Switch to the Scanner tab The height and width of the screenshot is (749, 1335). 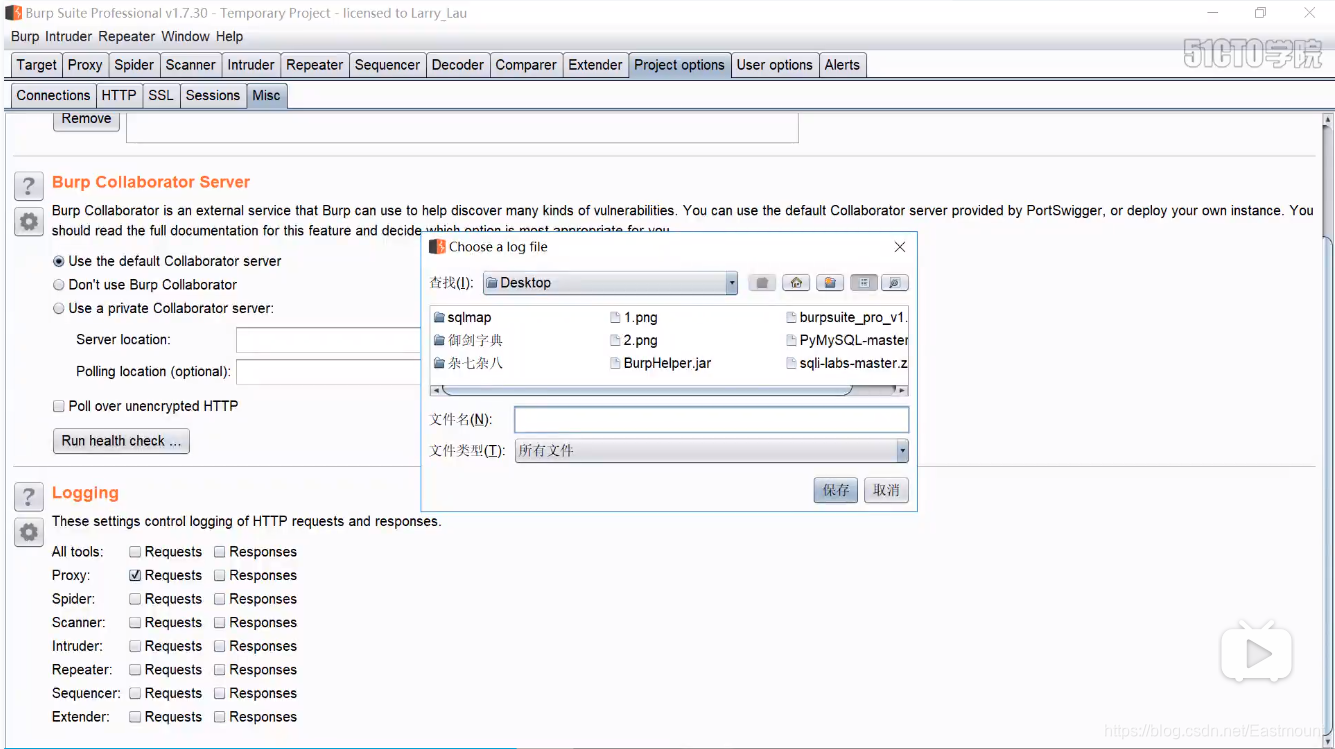coord(190,65)
